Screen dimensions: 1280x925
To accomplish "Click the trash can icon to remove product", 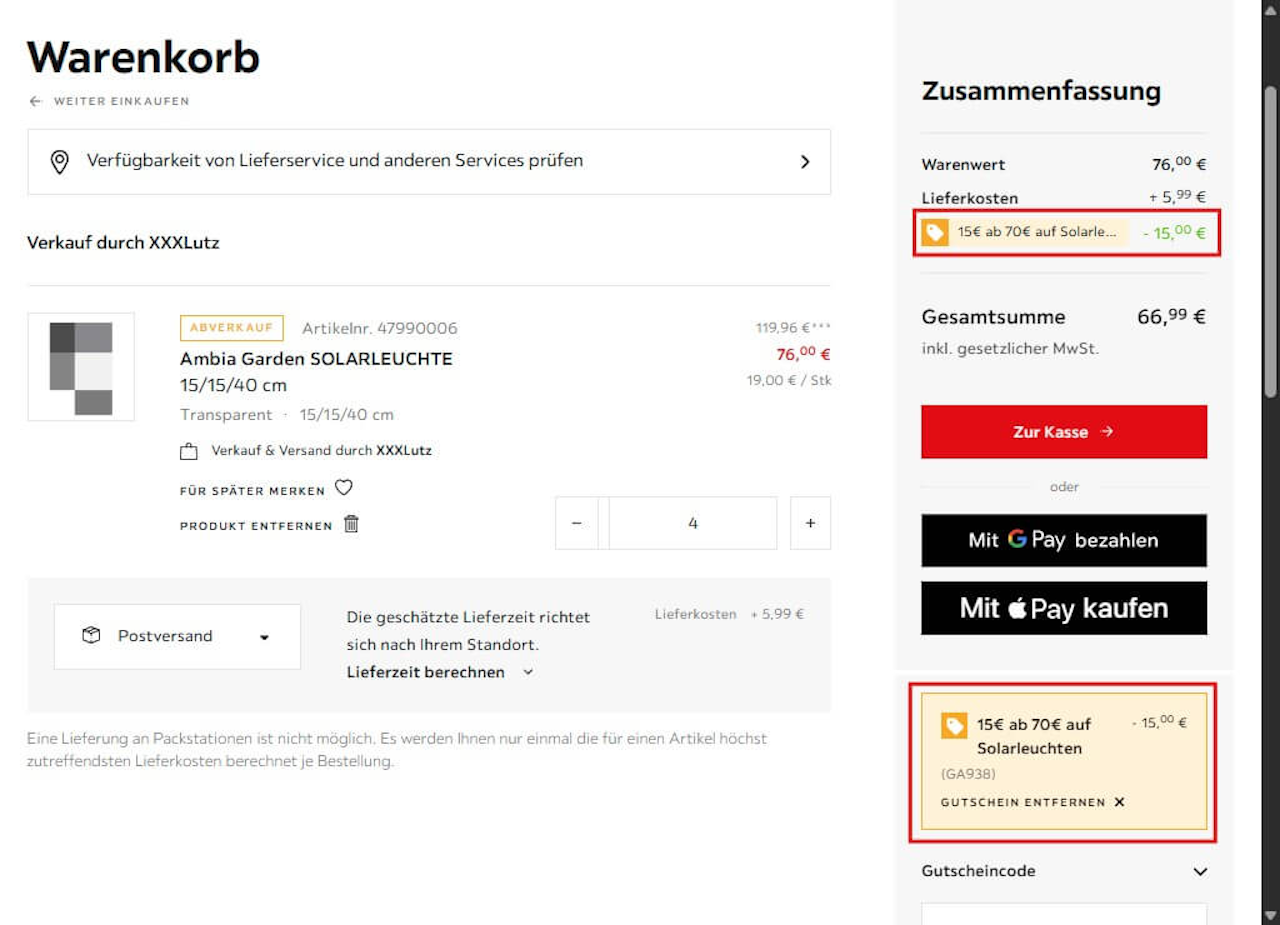I will coord(351,523).
